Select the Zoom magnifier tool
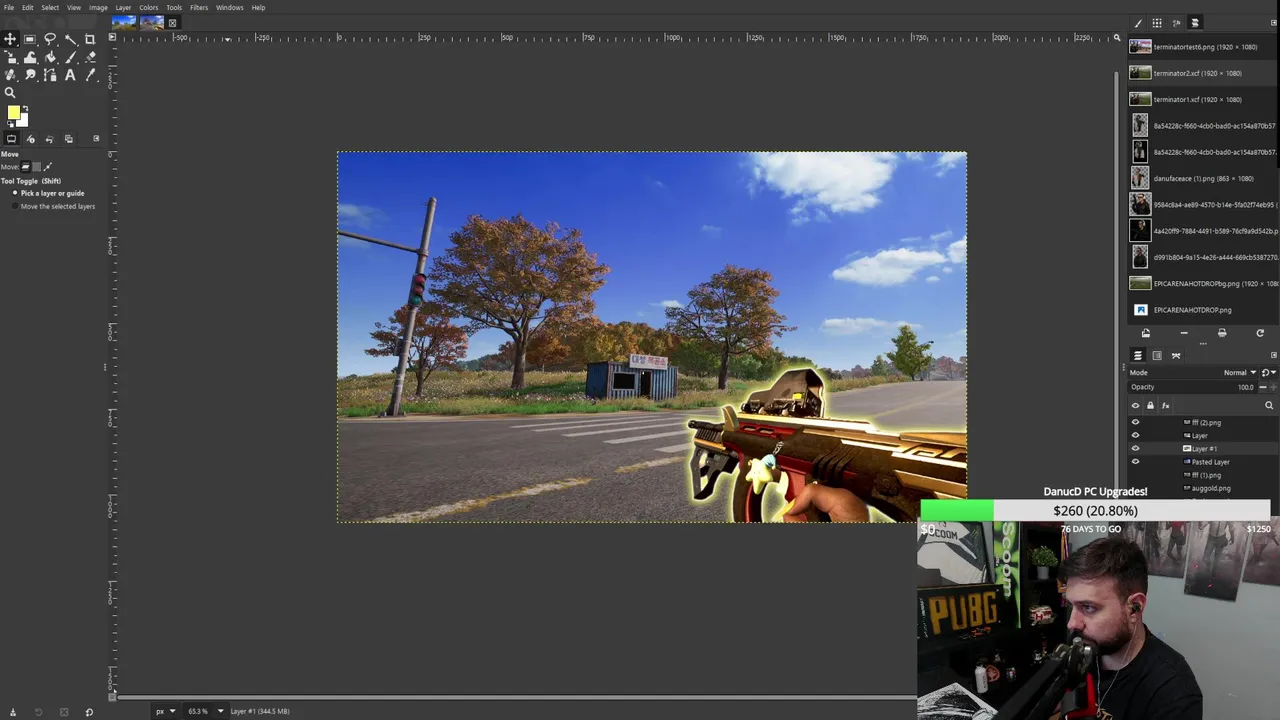The image size is (1280, 720). pos(10,93)
